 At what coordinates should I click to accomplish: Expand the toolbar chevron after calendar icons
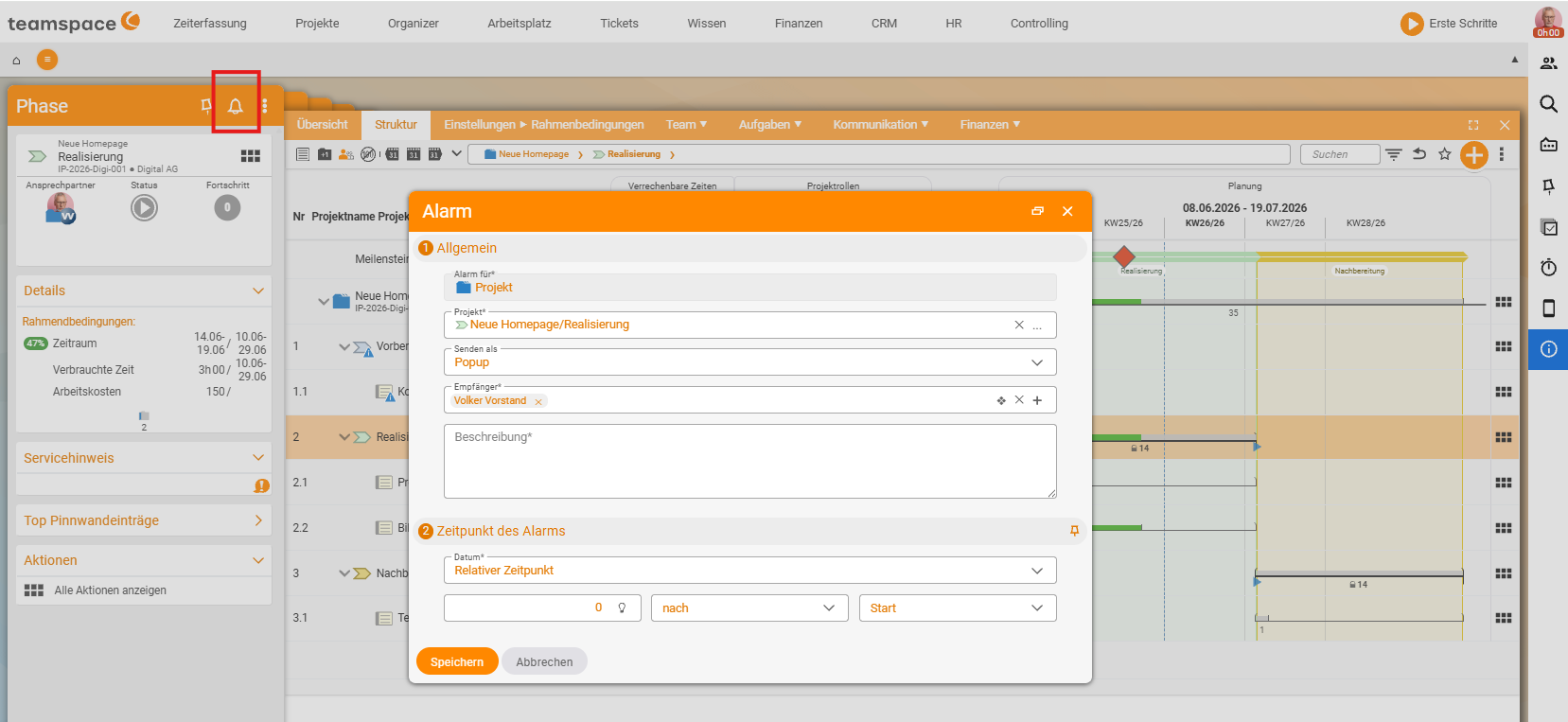coord(456,153)
